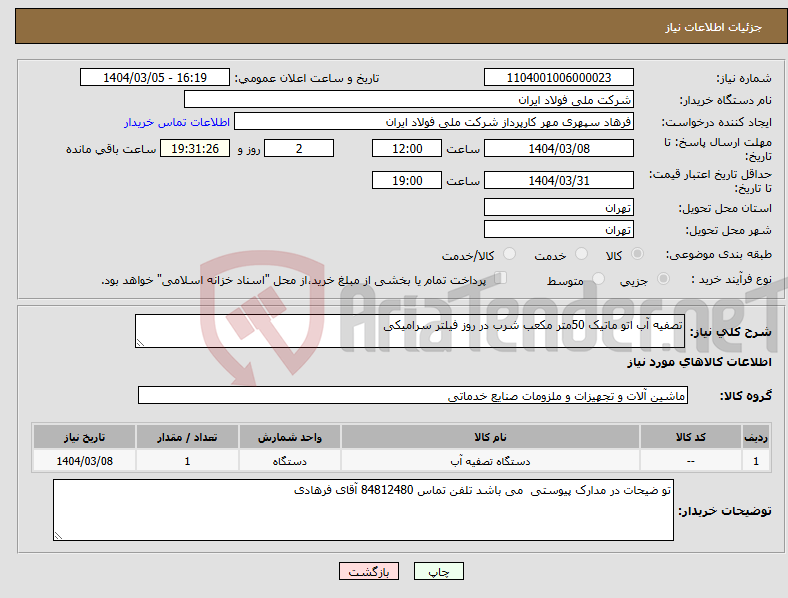Click the response deadline date 1404/03/08 field

coord(558,148)
